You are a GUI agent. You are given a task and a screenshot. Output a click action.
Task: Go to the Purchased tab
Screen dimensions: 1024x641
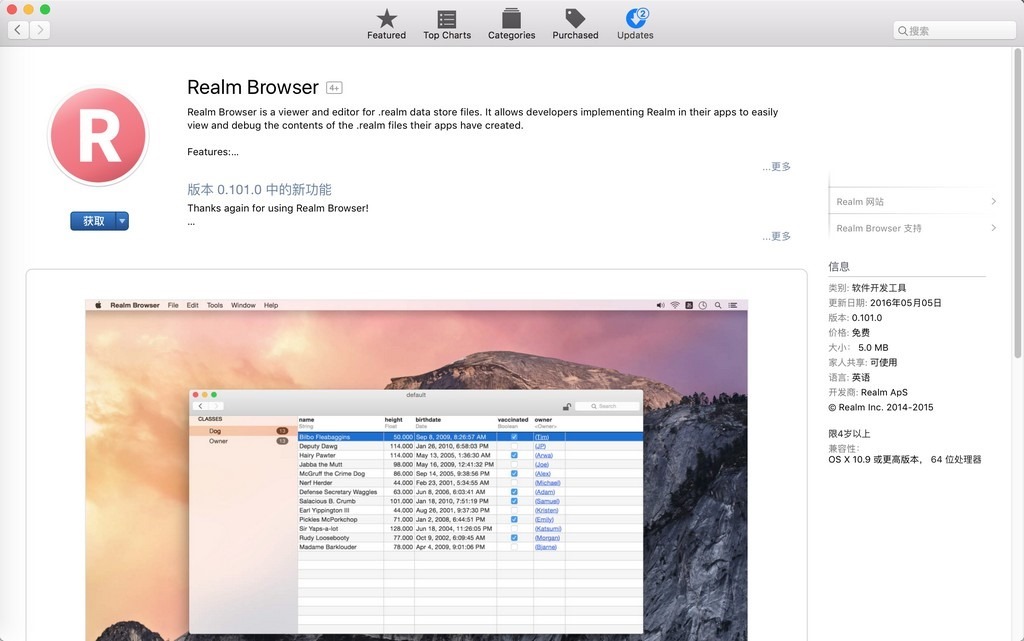[x=575, y=25]
